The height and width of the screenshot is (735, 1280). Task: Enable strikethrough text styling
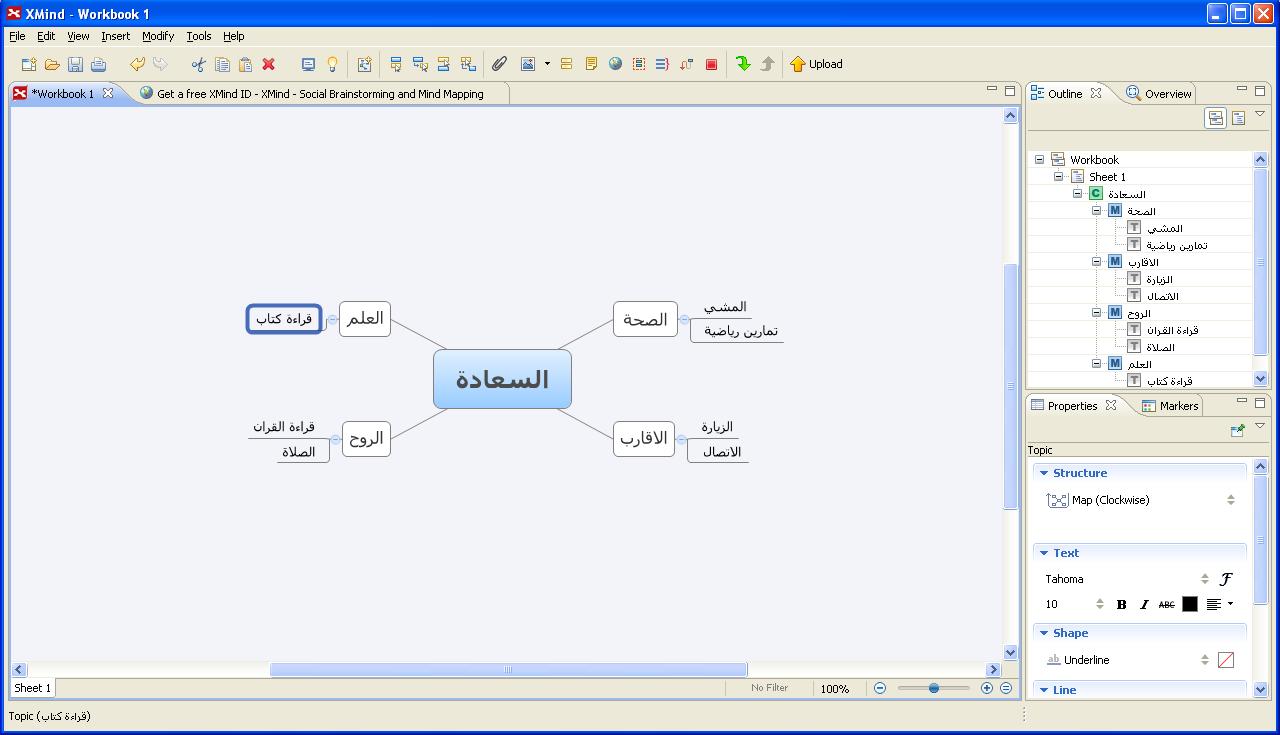tap(1167, 604)
